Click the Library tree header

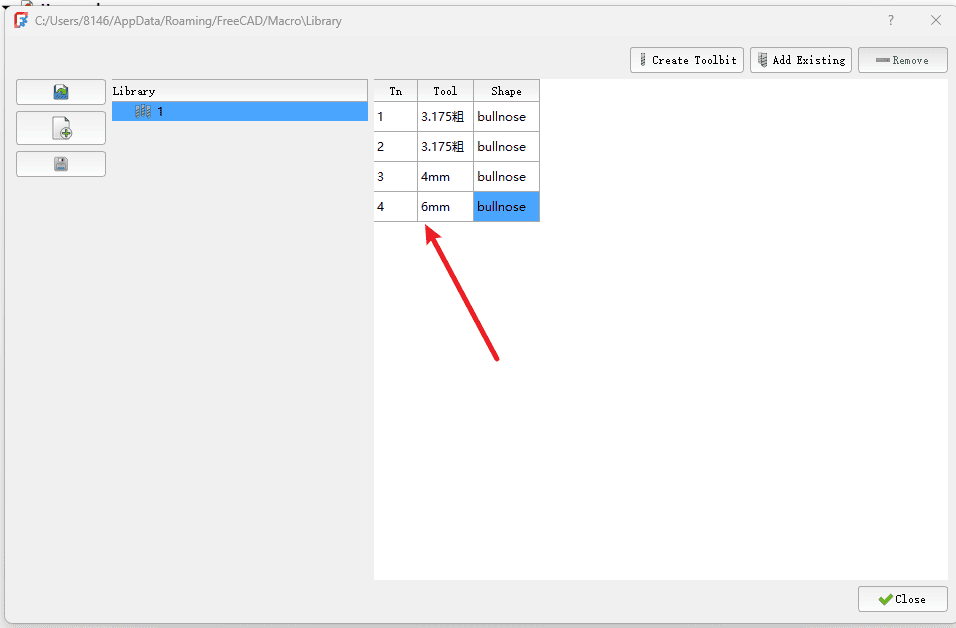[240, 91]
